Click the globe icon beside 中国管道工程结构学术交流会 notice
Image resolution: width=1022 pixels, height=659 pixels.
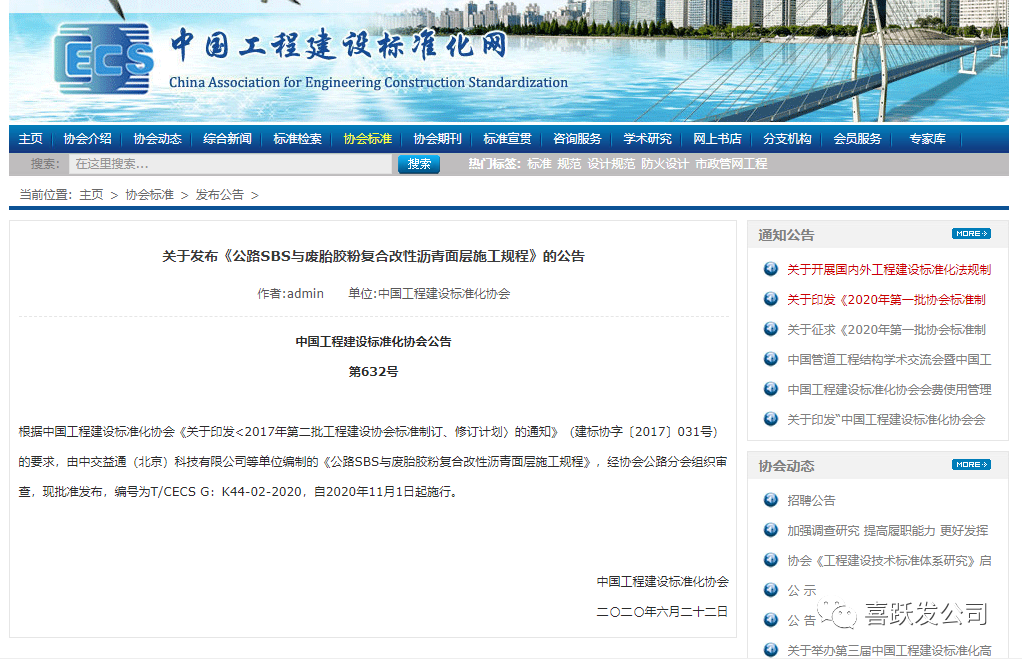click(x=770, y=358)
